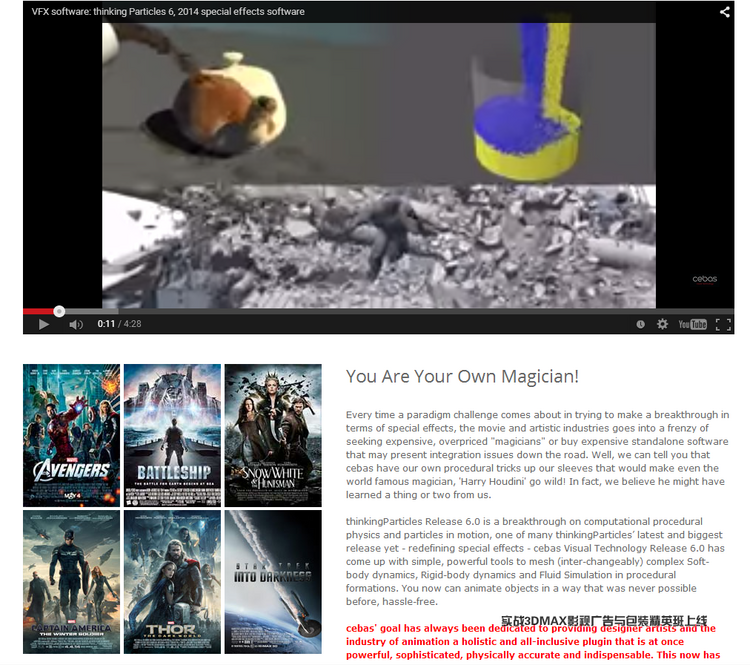750x665 pixels.
Task: Open the Battleship movie poster
Action: pyautogui.click(x=172, y=435)
